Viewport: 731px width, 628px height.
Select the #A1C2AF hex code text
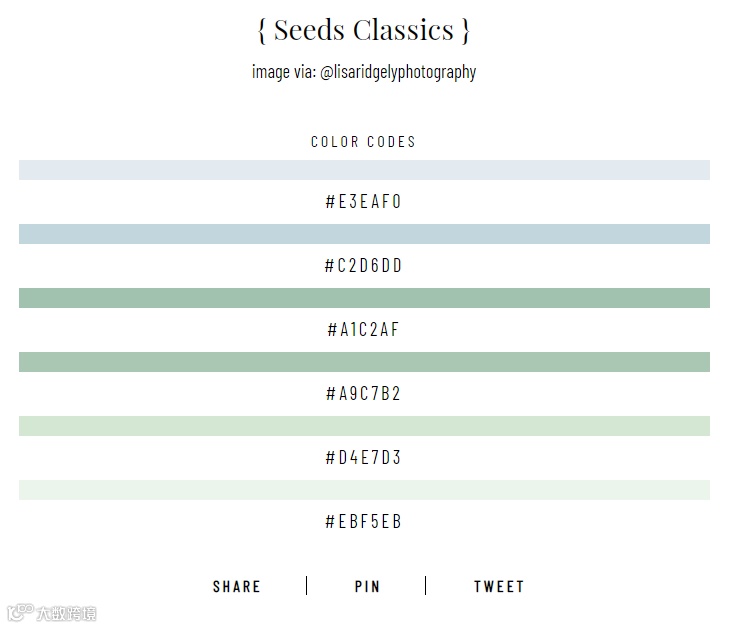pos(364,330)
